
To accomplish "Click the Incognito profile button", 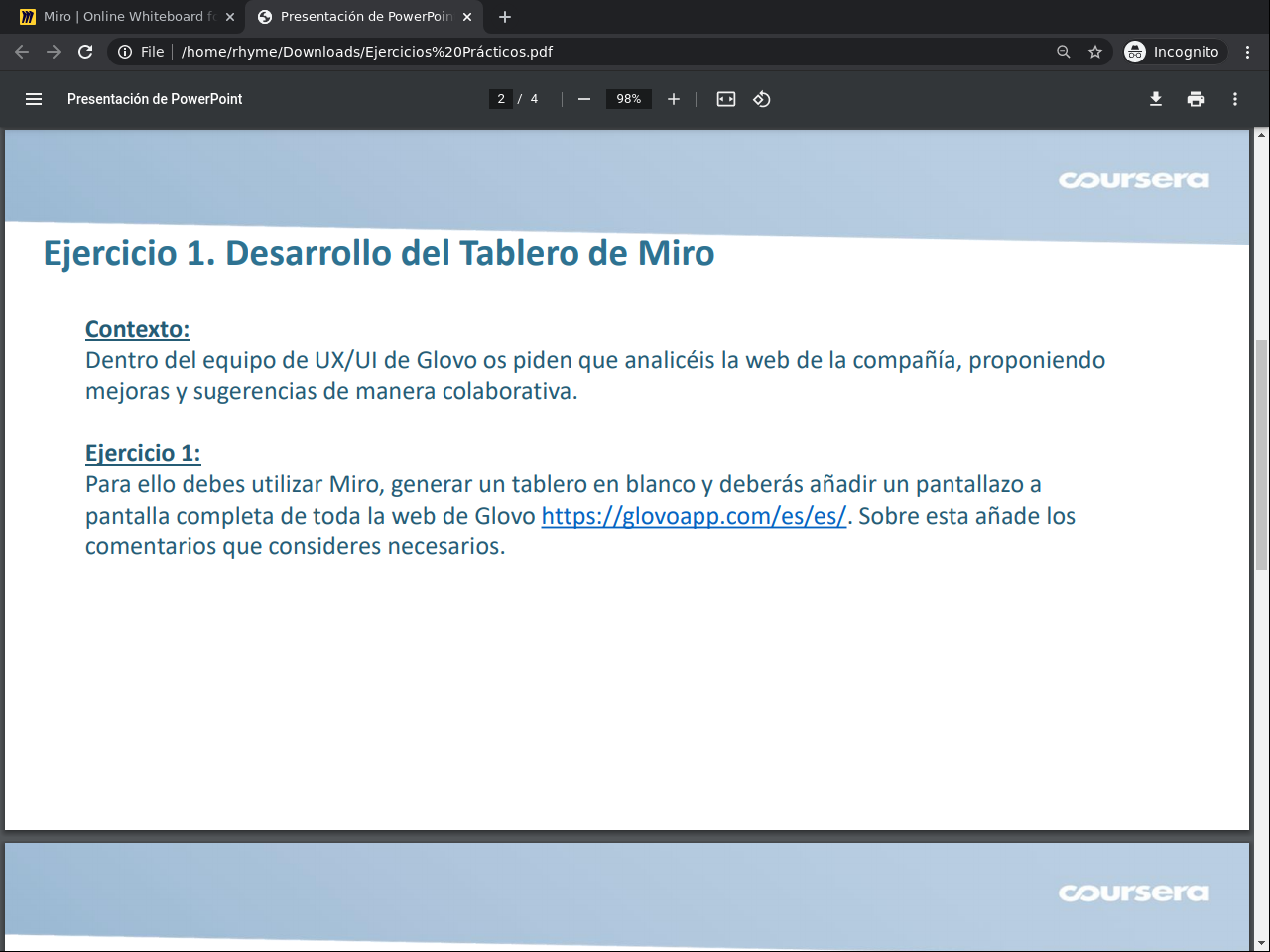I will 1175,52.
